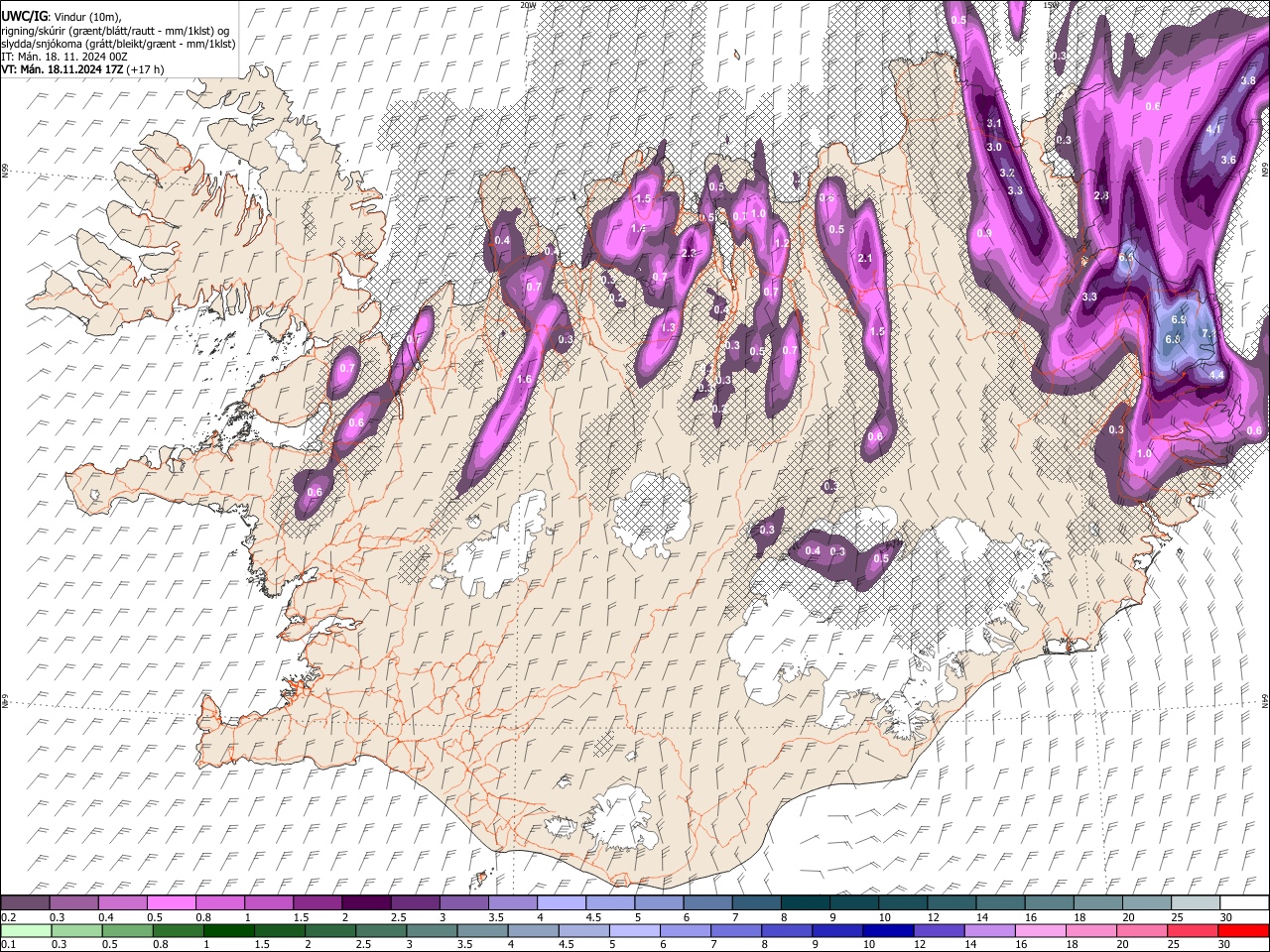Click the 6.8 precipitation value on the map
The height and width of the screenshot is (952, 1270).
(x=1173, y=339)
